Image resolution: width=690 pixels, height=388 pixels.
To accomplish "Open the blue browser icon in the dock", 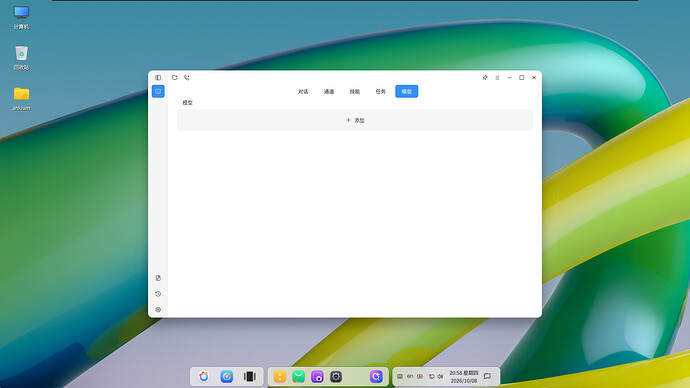I will coord(227,377).
